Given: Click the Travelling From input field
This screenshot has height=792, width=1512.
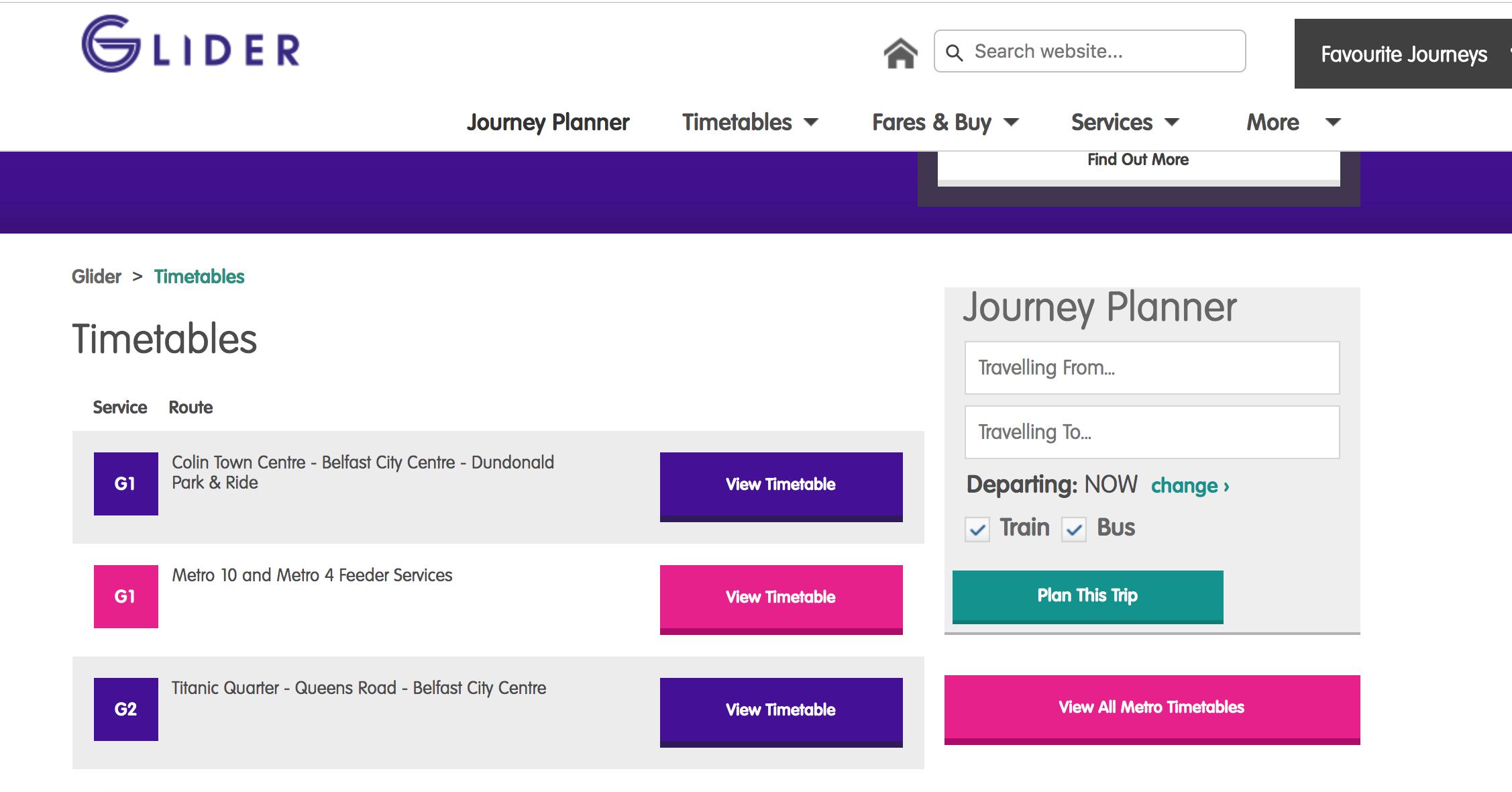Looking at the screenshot, I should point(1152,368).
